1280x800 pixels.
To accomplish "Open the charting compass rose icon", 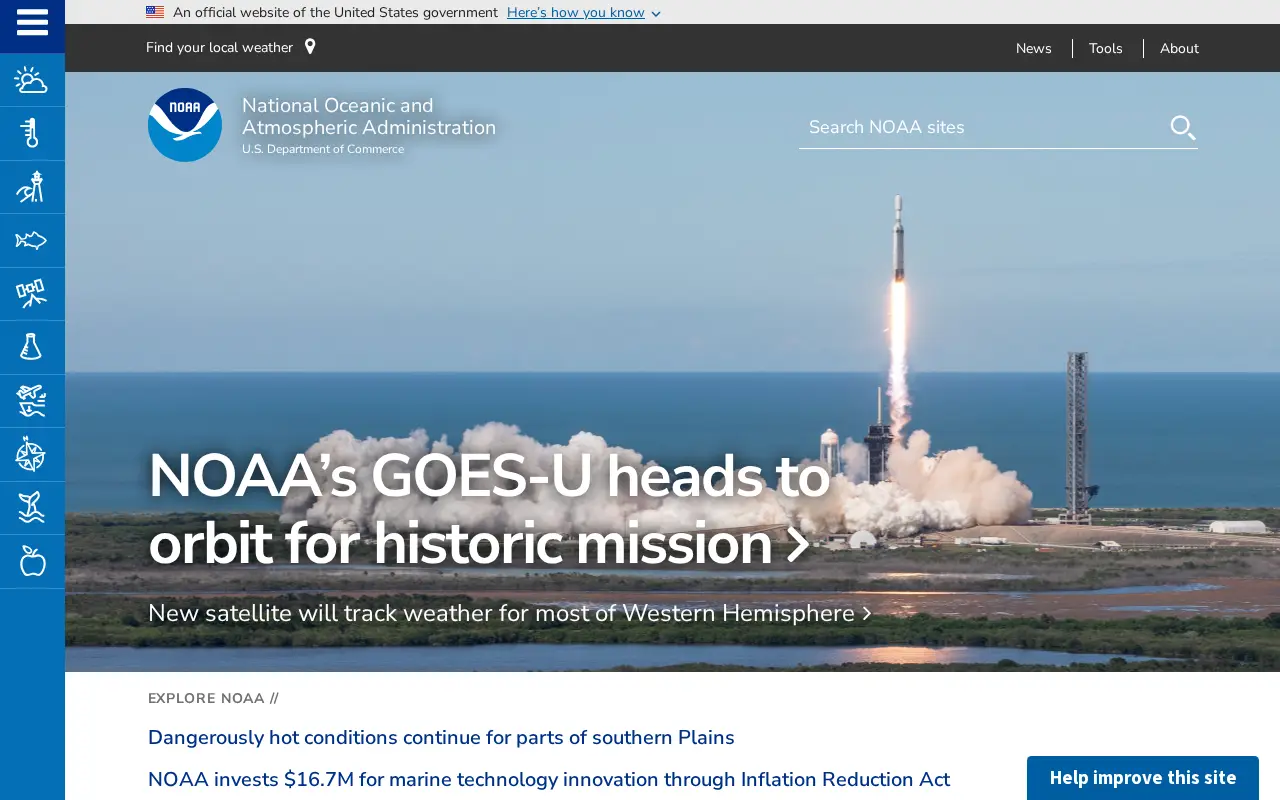I will point(32,455).
